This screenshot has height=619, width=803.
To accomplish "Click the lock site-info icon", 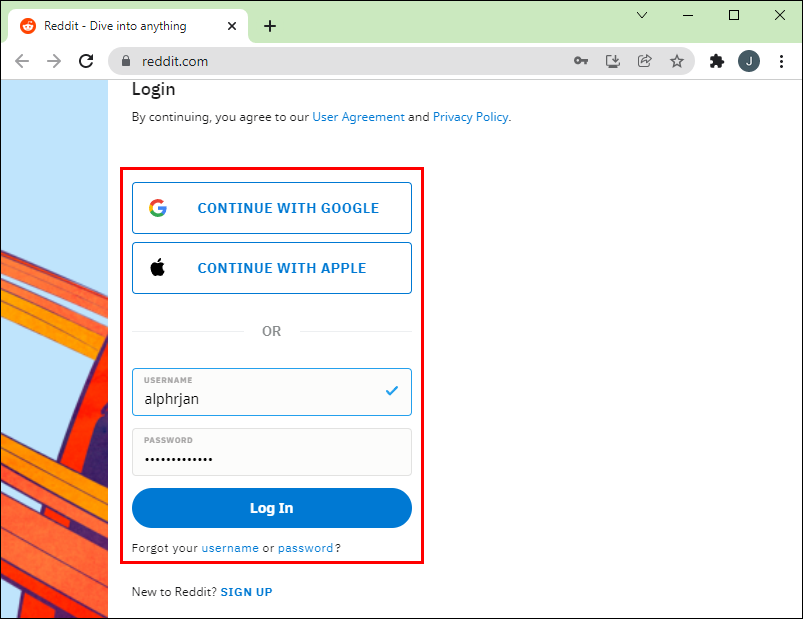I will pos(126,61).
